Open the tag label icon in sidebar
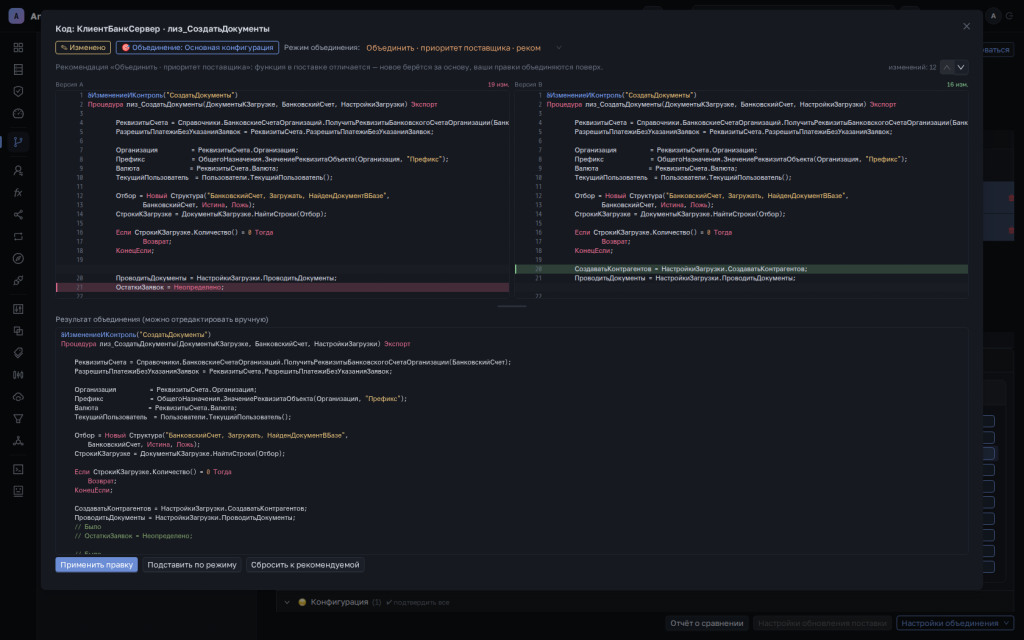This screenshot has height=640, width=1024. 18,353
